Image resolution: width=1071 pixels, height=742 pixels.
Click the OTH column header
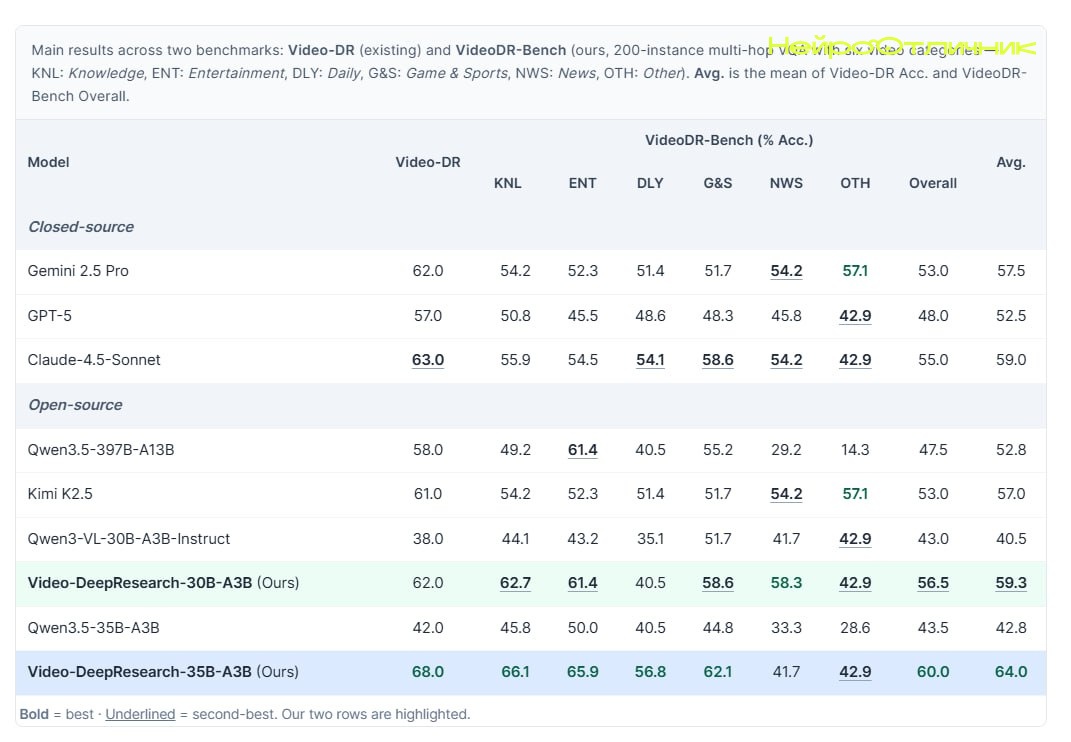tap(855, 183)
